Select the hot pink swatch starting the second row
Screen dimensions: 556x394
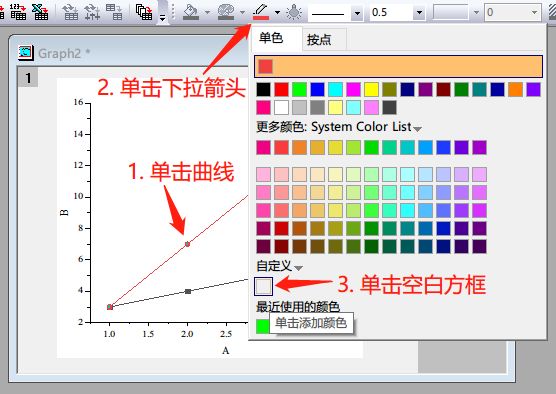point(263,107)
